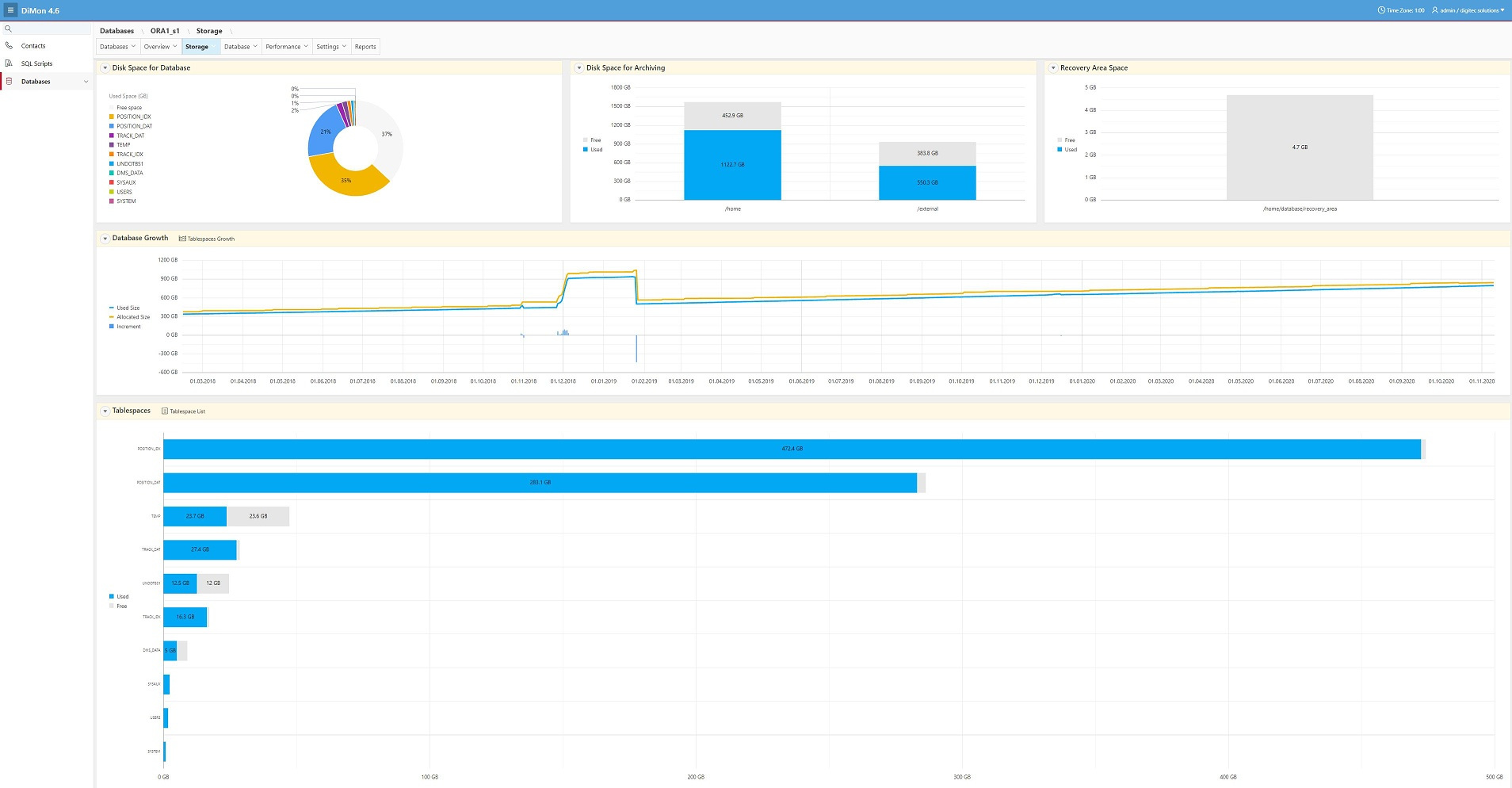Click the yellow 35% donut chart segment
The image size is (1512, 788).
(x=346, y=181)
